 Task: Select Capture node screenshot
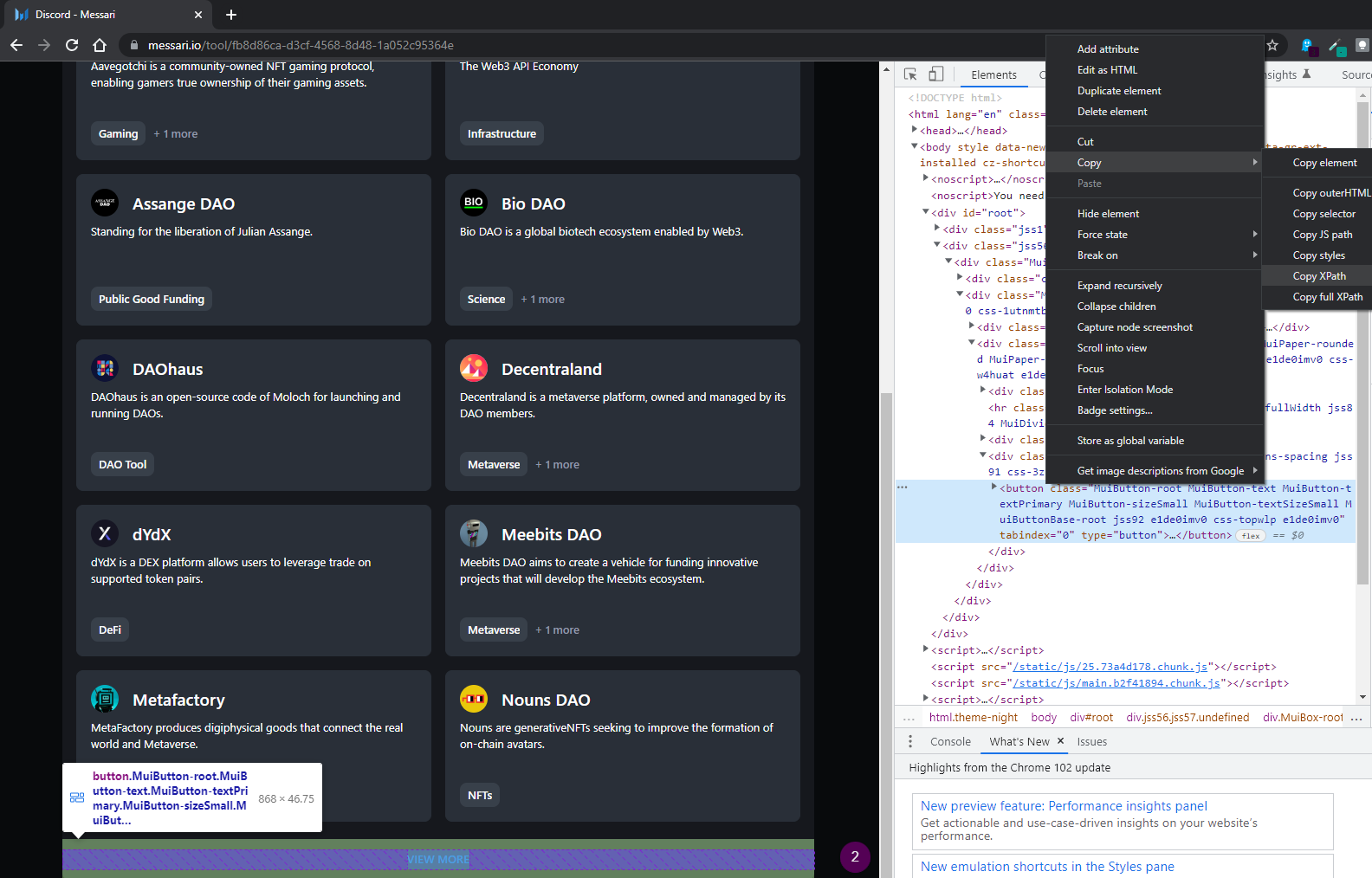pos(1155,327)
